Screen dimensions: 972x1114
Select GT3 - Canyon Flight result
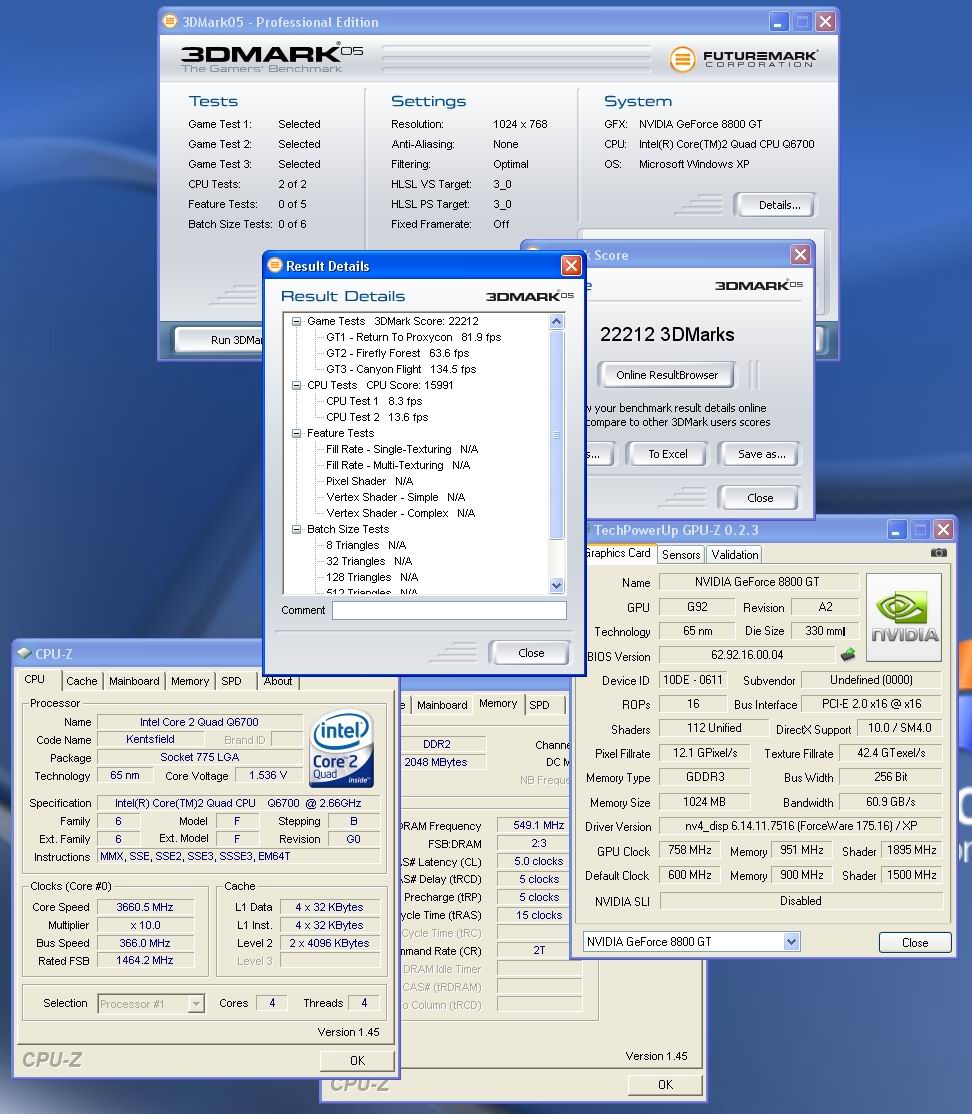point(401,369)
